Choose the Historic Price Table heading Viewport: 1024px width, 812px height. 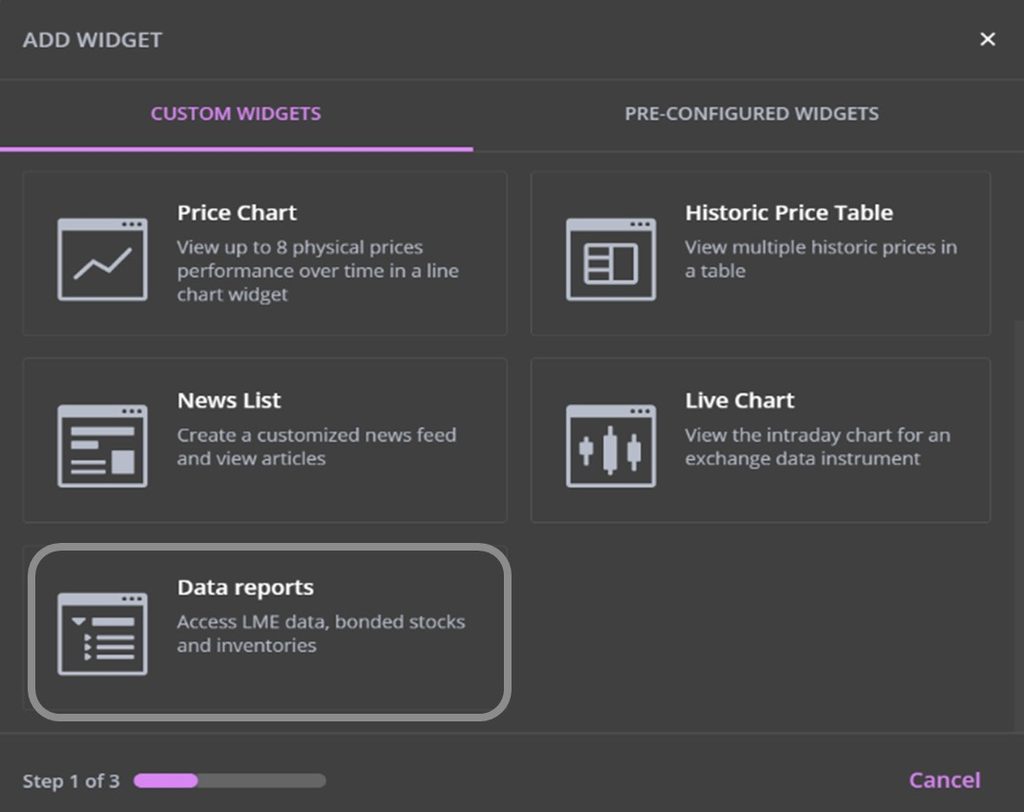[788, 212]
